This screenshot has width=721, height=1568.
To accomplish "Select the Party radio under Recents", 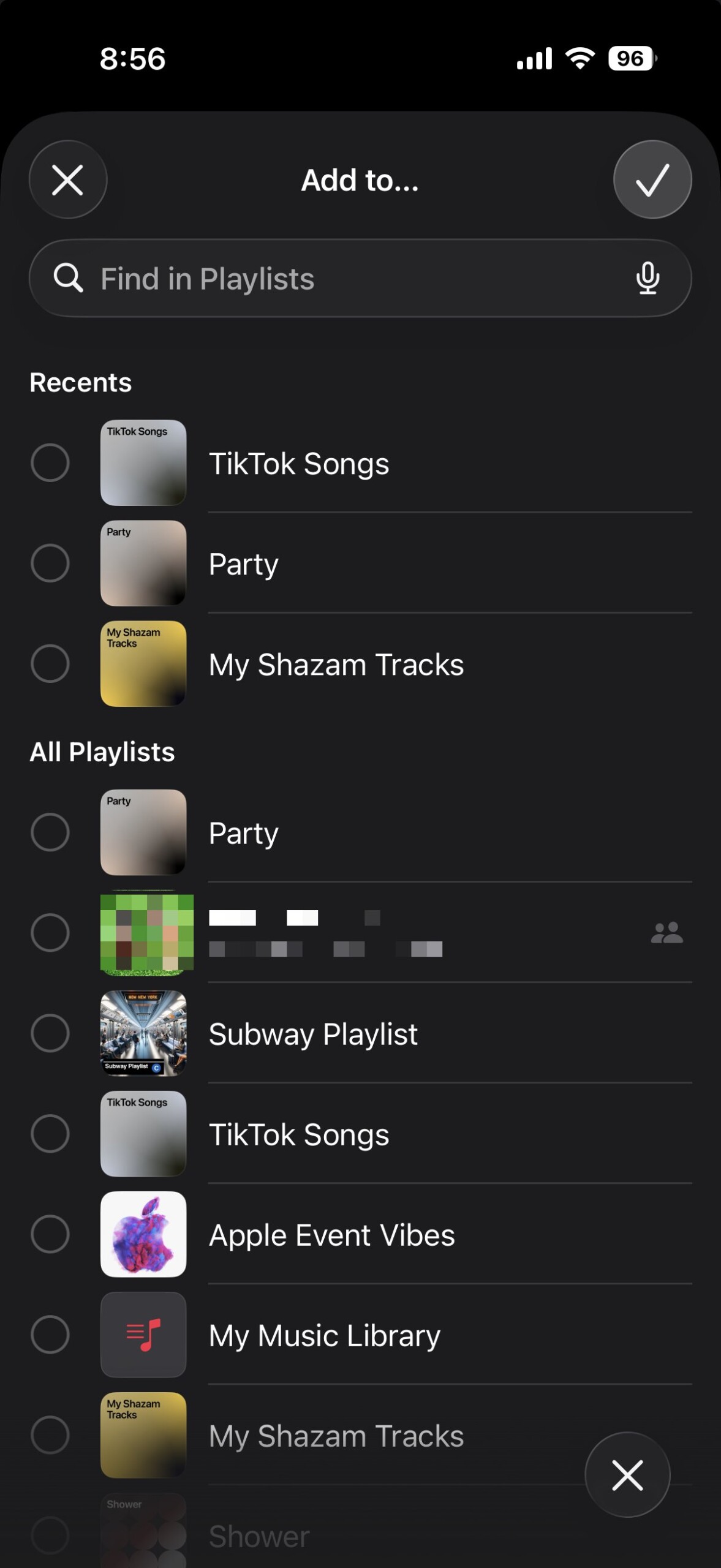I will [x=50, y=563].
